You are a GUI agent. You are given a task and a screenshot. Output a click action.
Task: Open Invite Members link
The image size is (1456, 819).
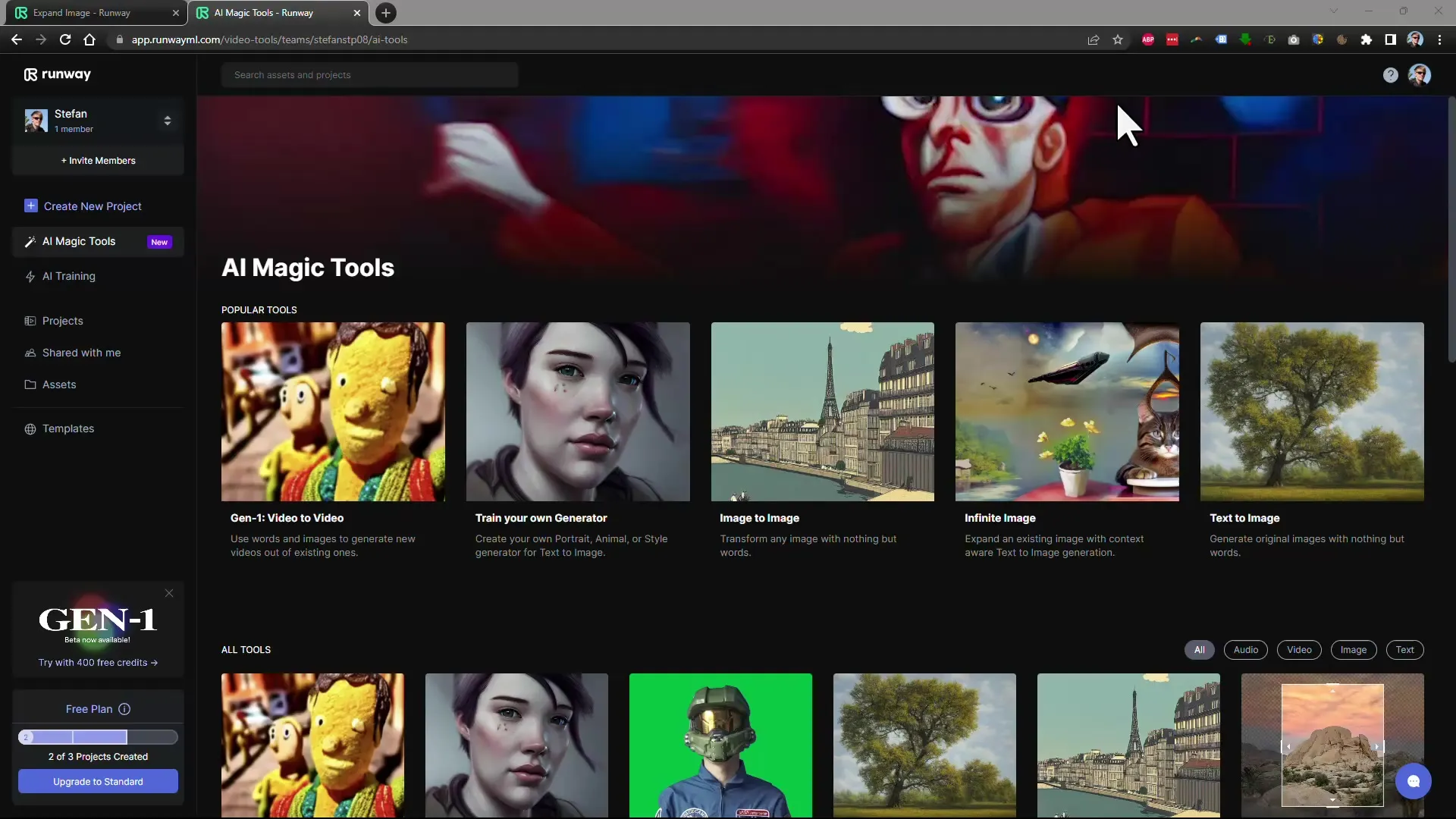(98, 160)
